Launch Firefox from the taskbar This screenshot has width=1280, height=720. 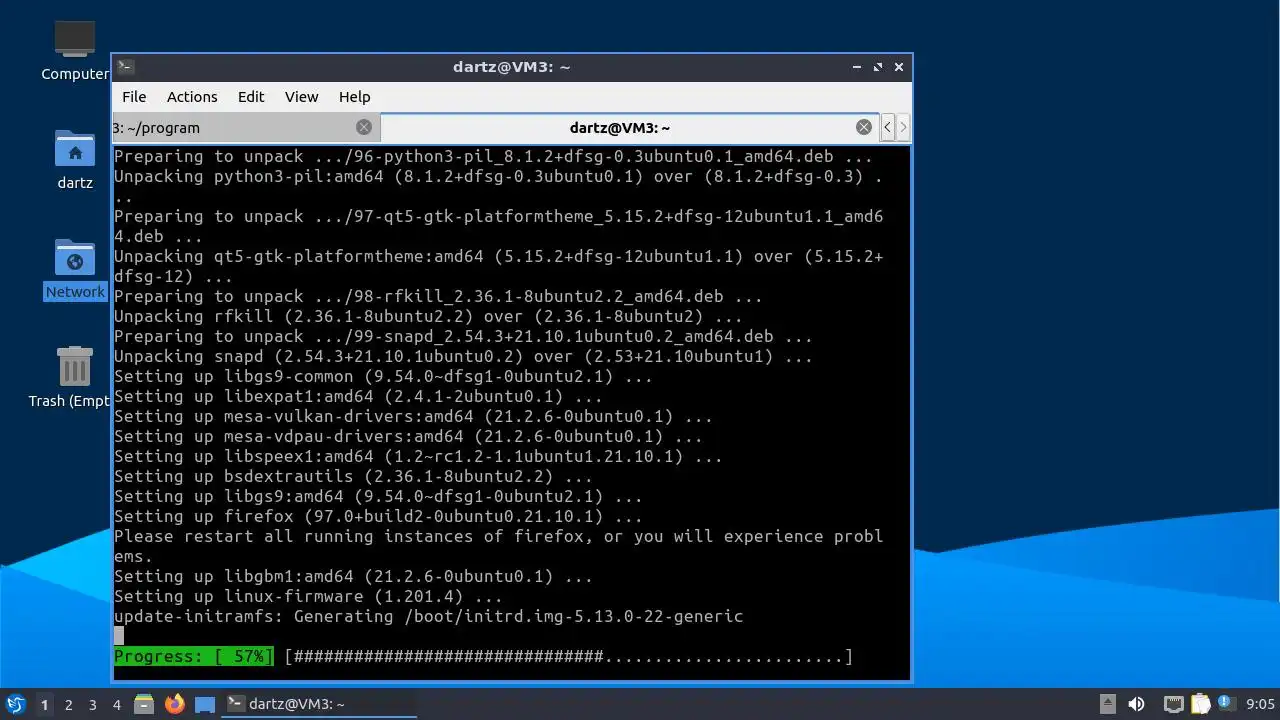[x=175, y=704]
